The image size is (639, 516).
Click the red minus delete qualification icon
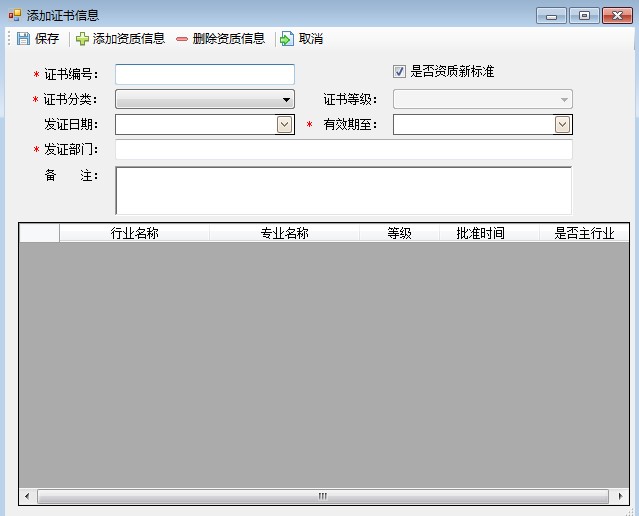pyautogui.click(x=182, y=39)
